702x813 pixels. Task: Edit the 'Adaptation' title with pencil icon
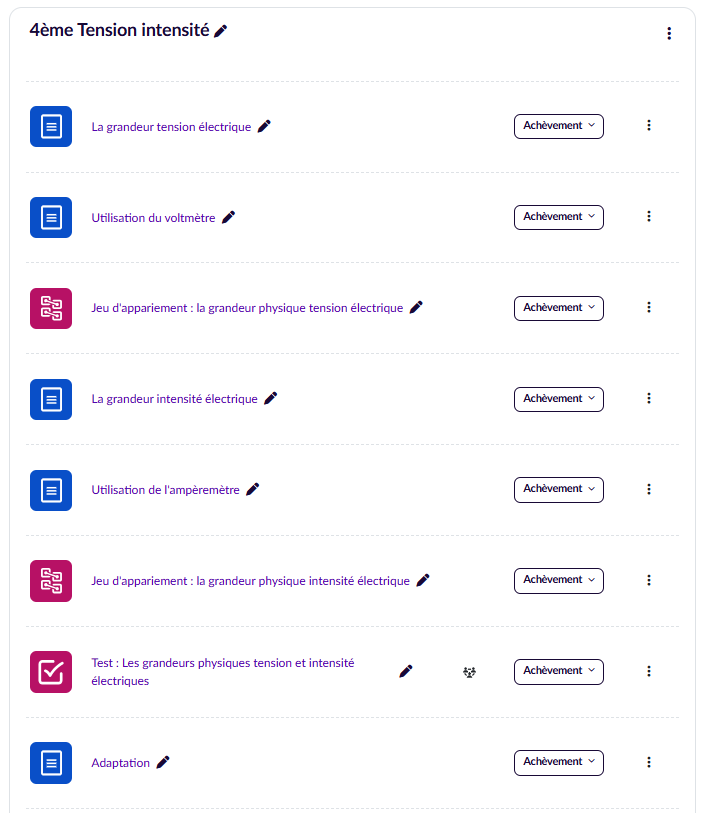(x=163, y=762)
